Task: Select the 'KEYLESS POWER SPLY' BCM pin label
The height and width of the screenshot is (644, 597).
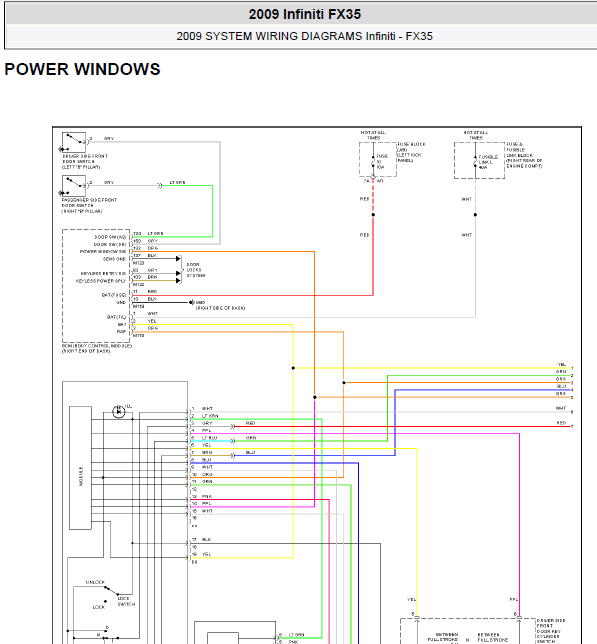Action: click(101, 281)
